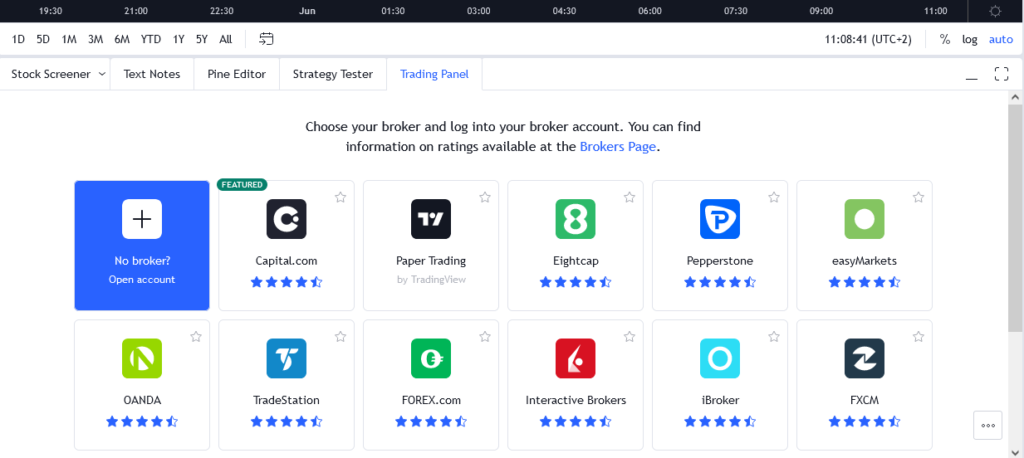Click the panel scrollbar down arrow
The image size is (1024, 458).
point(1015,451)
